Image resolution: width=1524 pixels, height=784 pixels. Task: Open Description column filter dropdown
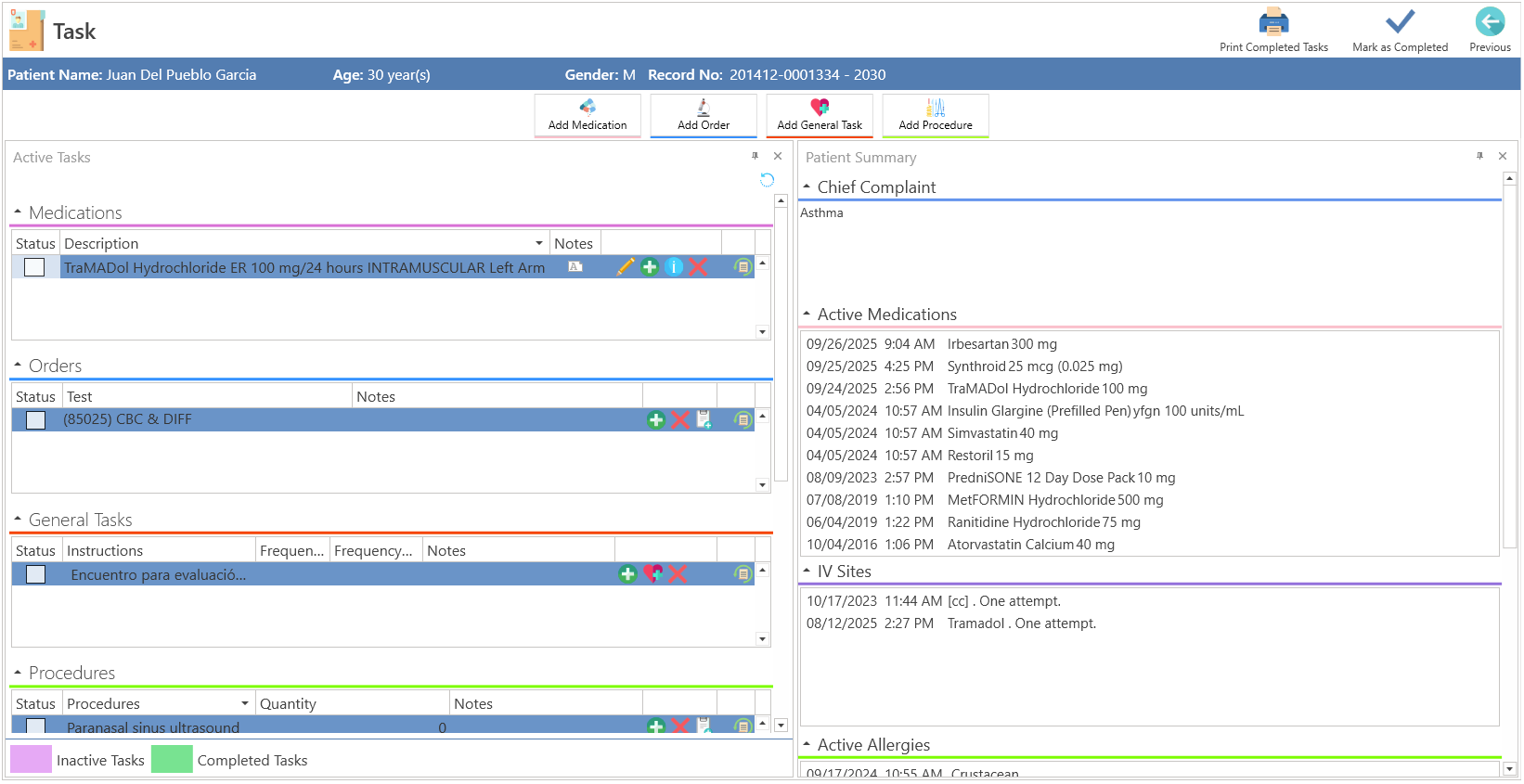point(539,243)
